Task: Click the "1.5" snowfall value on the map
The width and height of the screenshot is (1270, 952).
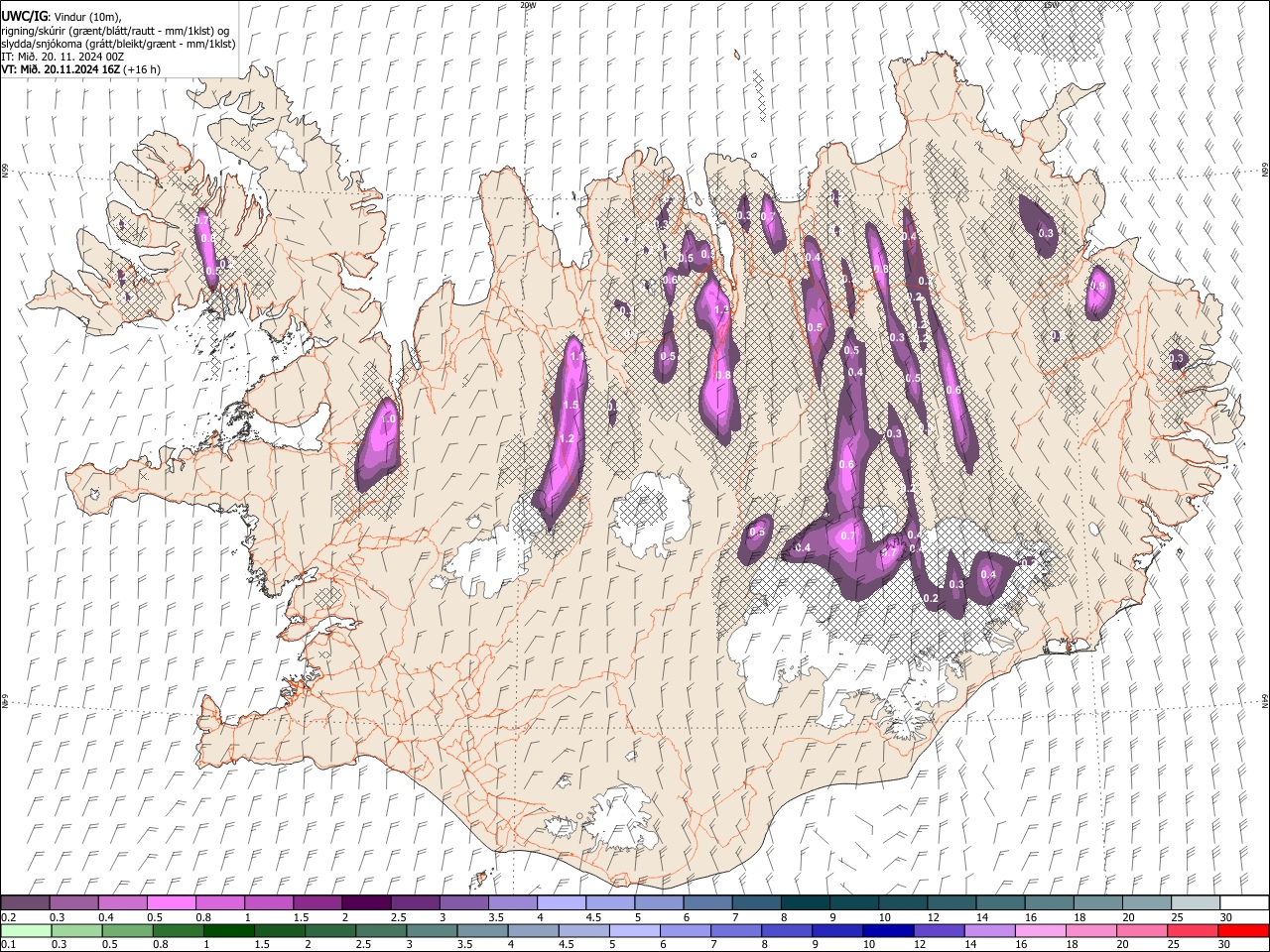Action: [571, 406]
